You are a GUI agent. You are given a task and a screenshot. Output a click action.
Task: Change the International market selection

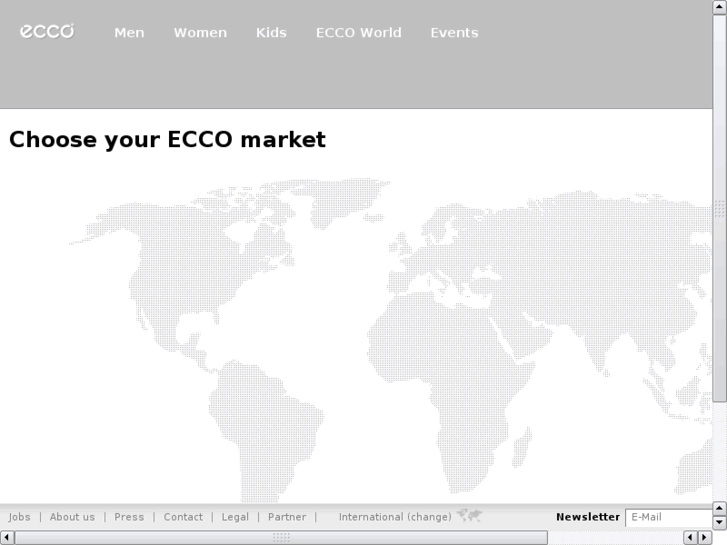point(395,517)
